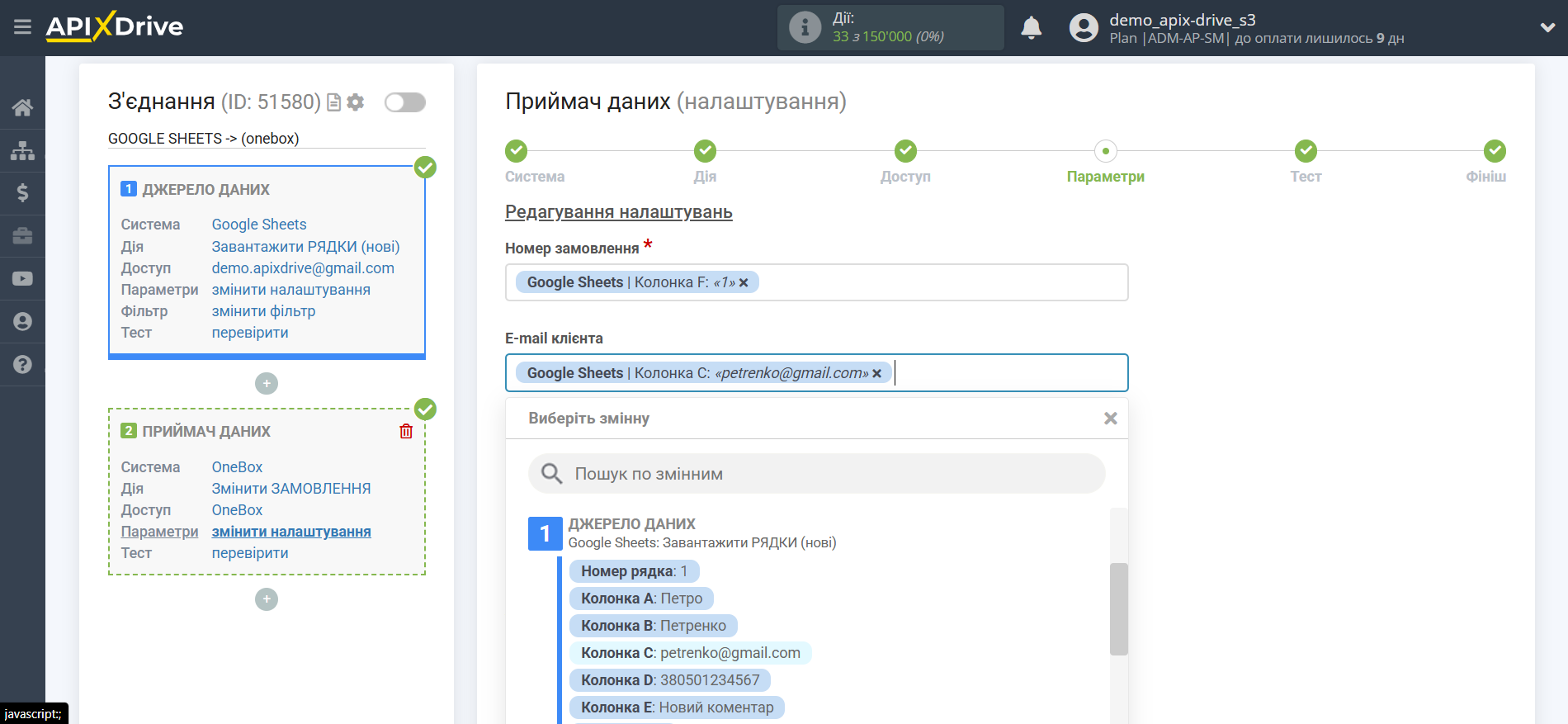Open the notifications bell

(1032, 27)
